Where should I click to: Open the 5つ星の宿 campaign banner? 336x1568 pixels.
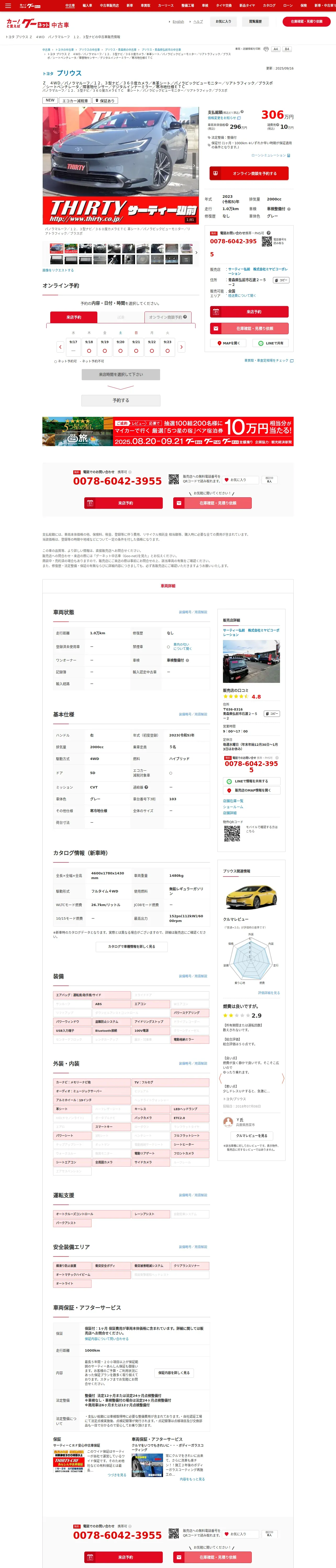point(168,431)
